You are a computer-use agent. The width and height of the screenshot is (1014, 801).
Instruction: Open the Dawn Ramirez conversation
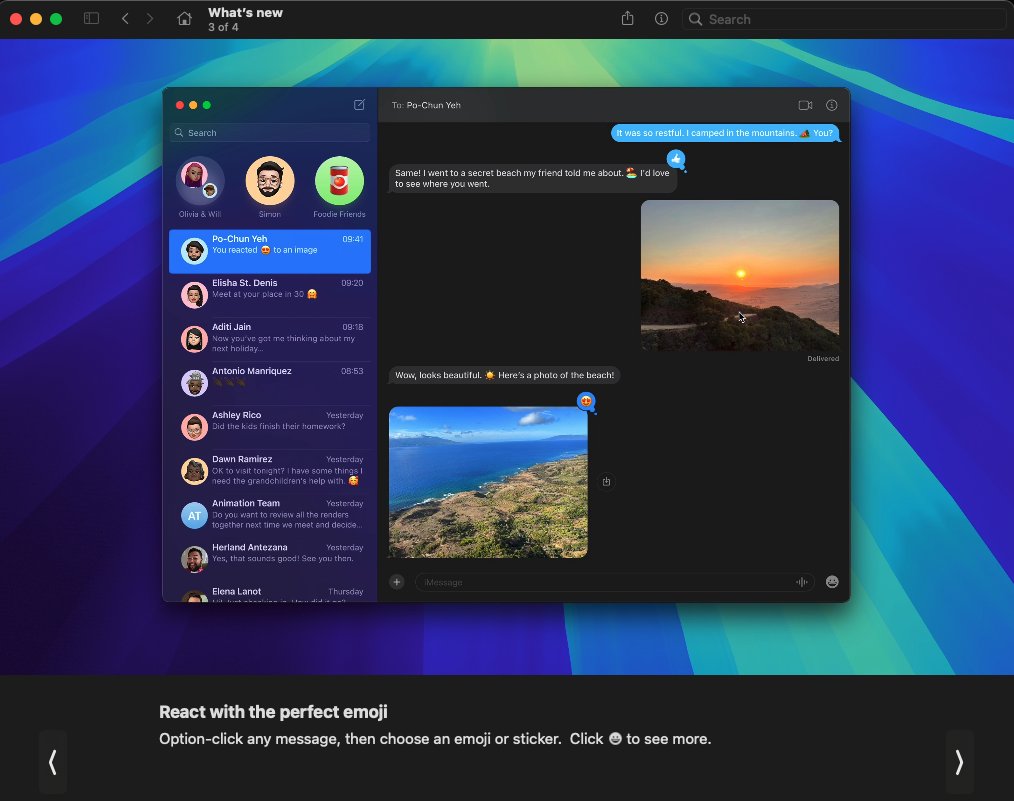point(270,471)
